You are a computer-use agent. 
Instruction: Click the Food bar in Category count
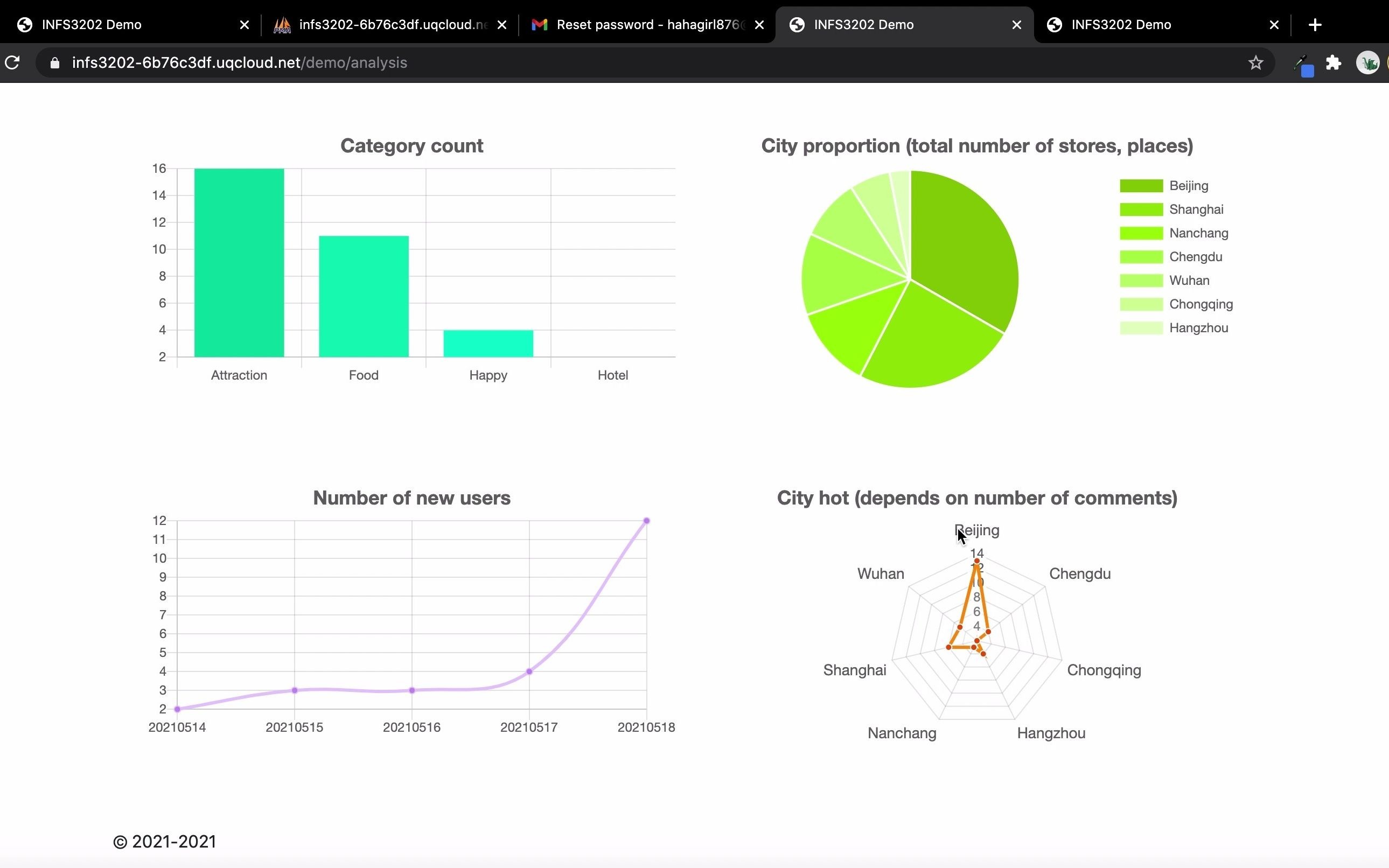point(364,296)
